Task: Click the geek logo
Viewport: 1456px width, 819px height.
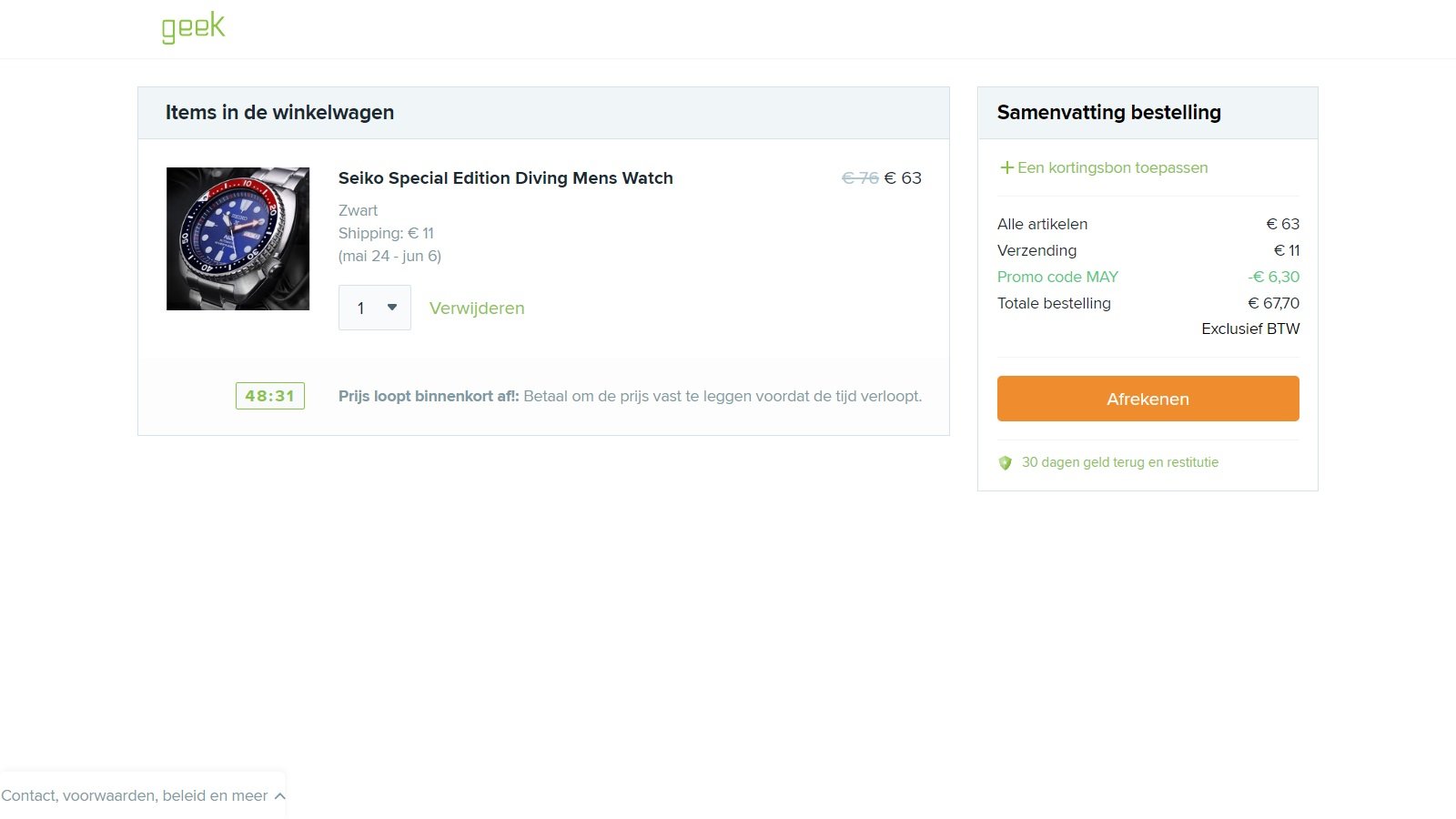Action: coord(193,27)
